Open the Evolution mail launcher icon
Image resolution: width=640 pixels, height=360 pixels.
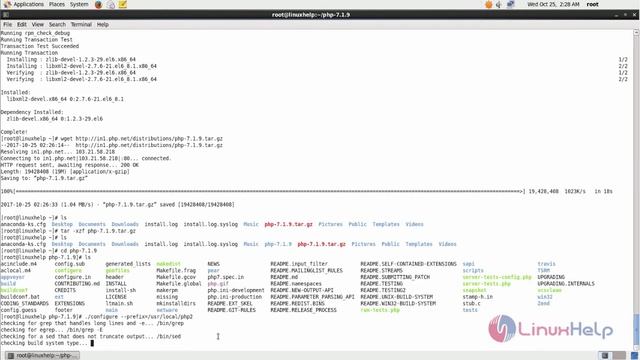(111, 4)
